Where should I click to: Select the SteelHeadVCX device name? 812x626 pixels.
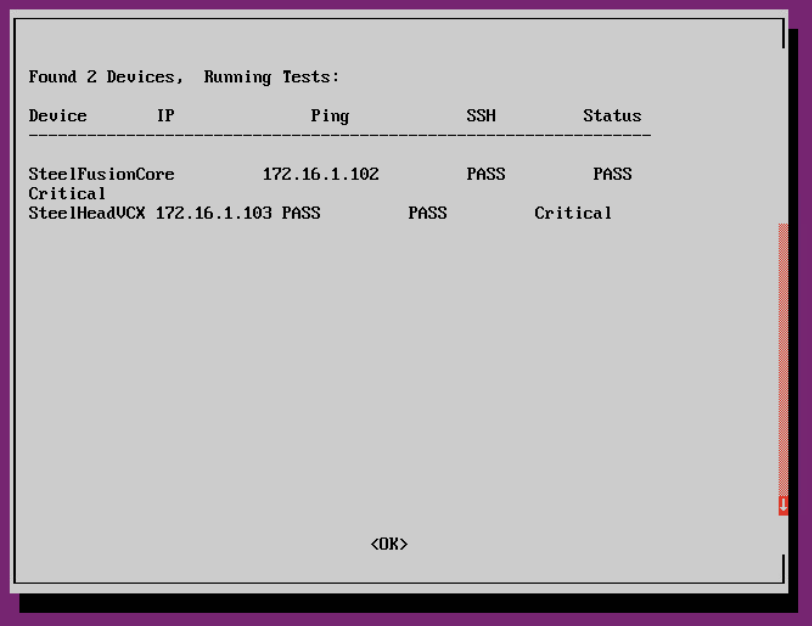click(86, 213)
